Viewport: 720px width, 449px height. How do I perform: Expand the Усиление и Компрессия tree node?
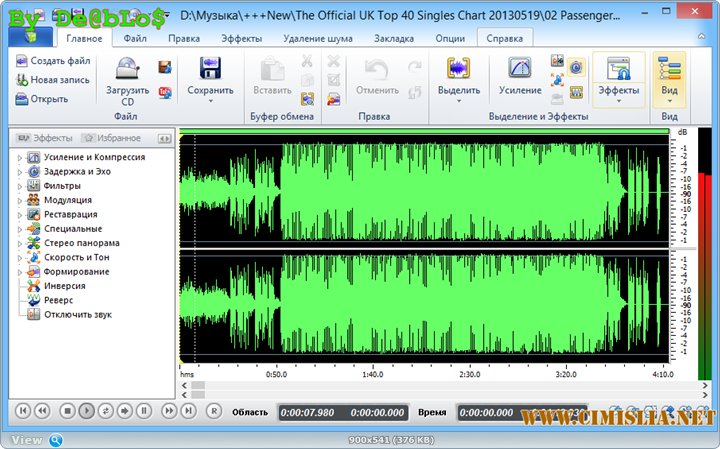click(19, 158)
